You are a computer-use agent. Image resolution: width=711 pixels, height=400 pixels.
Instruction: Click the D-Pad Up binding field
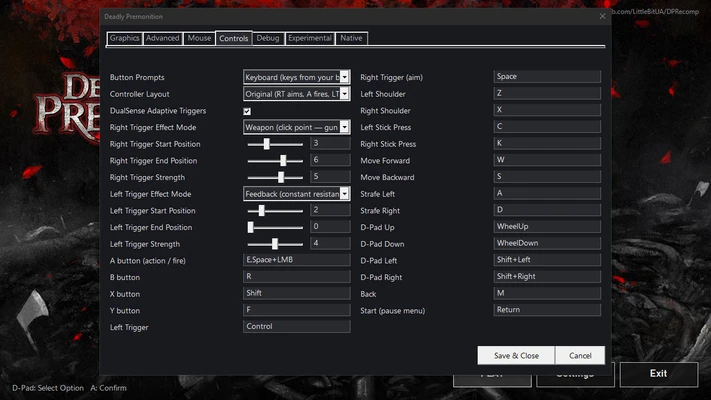(x=547, y=227)
